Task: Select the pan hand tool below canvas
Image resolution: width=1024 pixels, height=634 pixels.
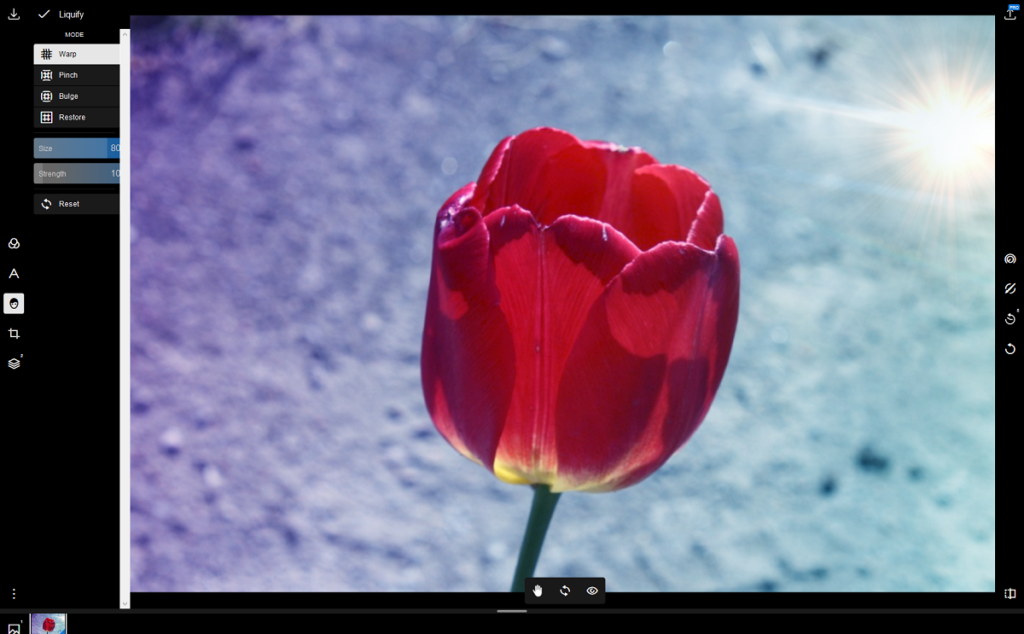Action: pos(537,591)
